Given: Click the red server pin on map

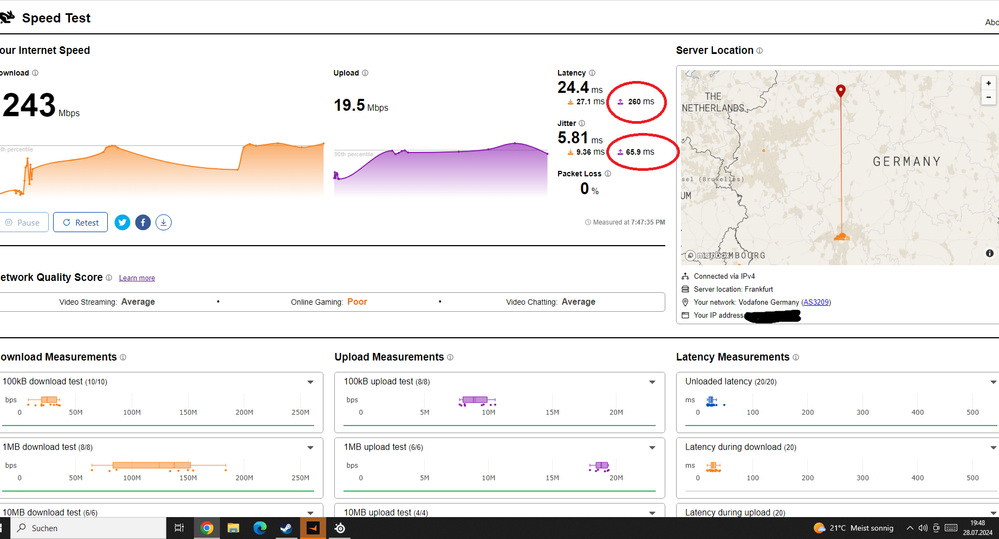Looking at the screenshot, I should pos(841,90).
